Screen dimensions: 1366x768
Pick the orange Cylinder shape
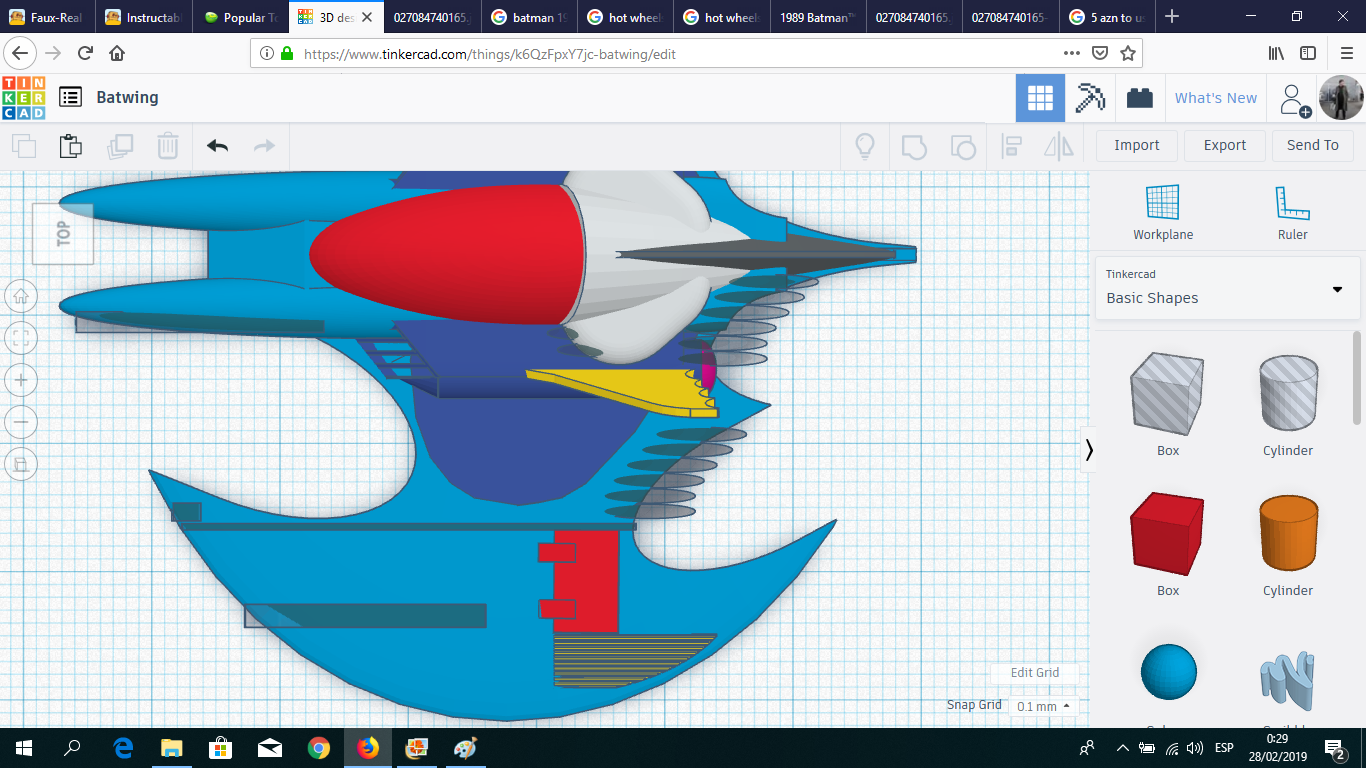coord(1288,535)
